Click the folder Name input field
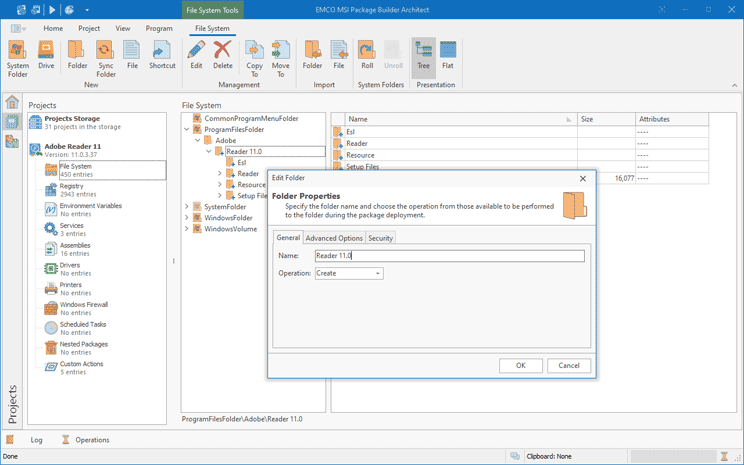 point(449,256)
